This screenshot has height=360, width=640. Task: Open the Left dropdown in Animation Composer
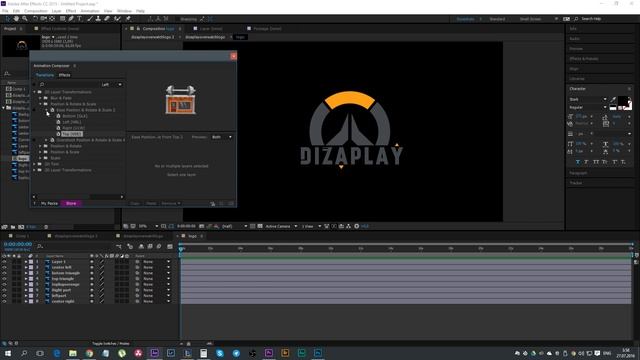pyautogui.click(x=111, y=84)
